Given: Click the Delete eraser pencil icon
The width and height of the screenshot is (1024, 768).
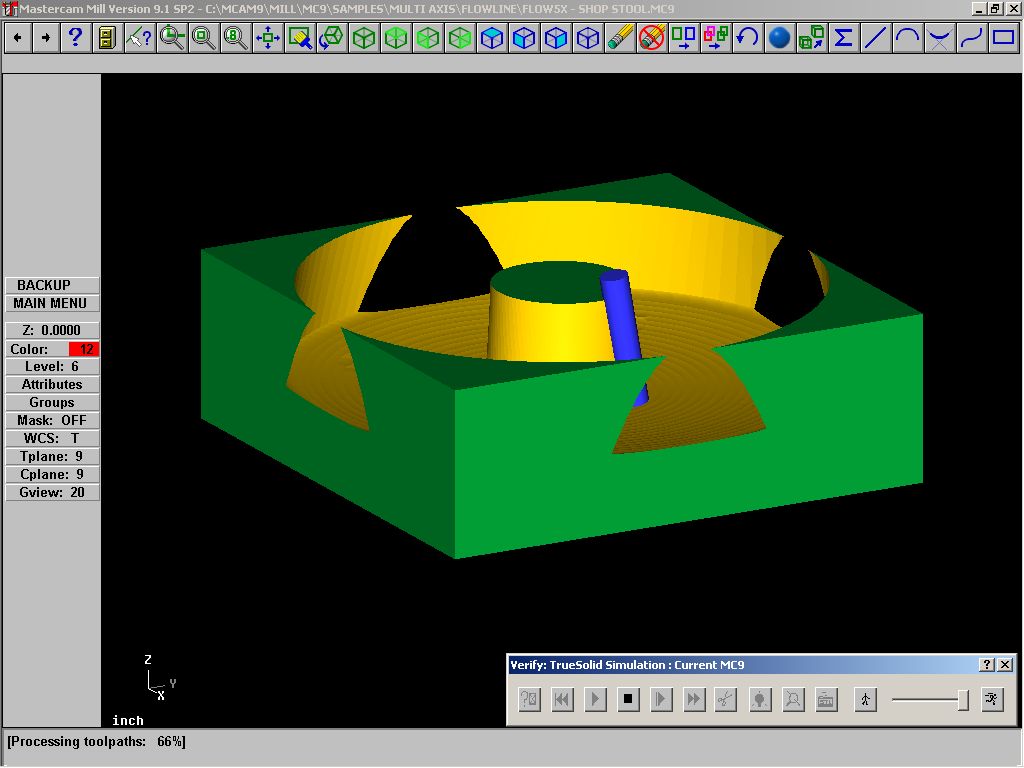Looking at the screenshot, I should point(619,38).
